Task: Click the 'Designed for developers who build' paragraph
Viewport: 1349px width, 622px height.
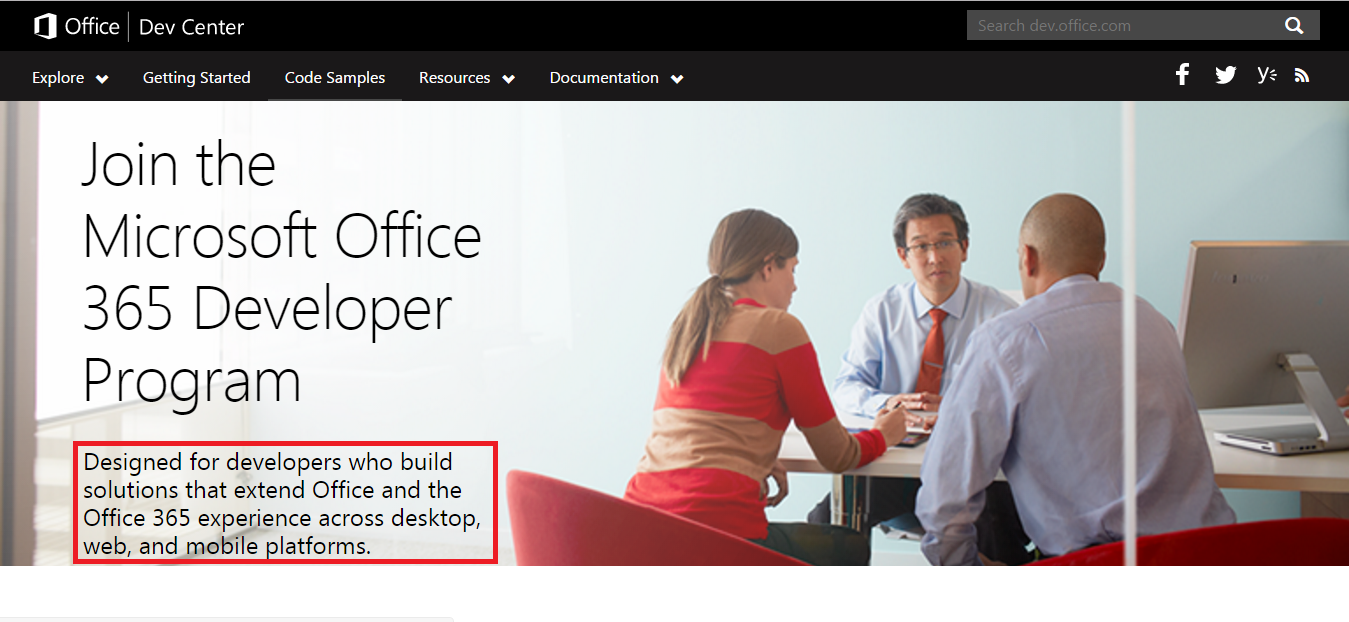Action: tap(283, 504)
